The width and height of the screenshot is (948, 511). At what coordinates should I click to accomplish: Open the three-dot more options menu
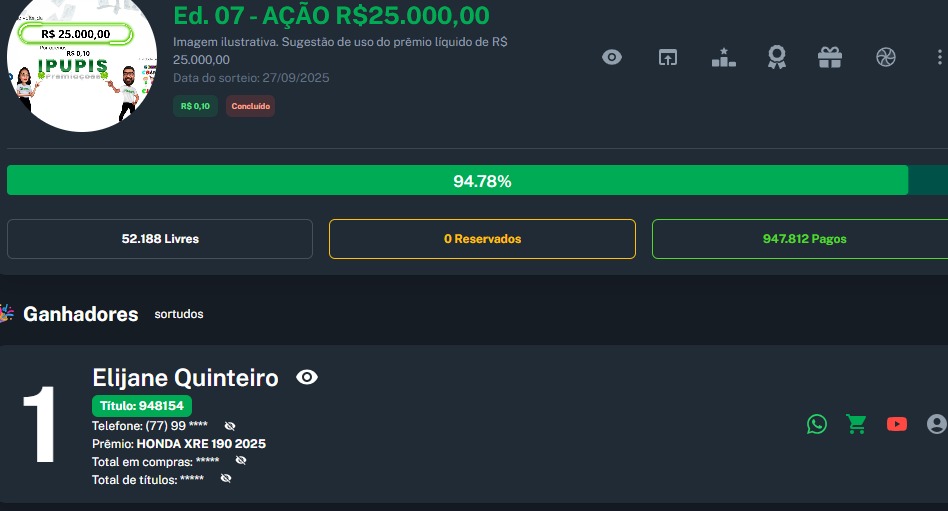938,57
